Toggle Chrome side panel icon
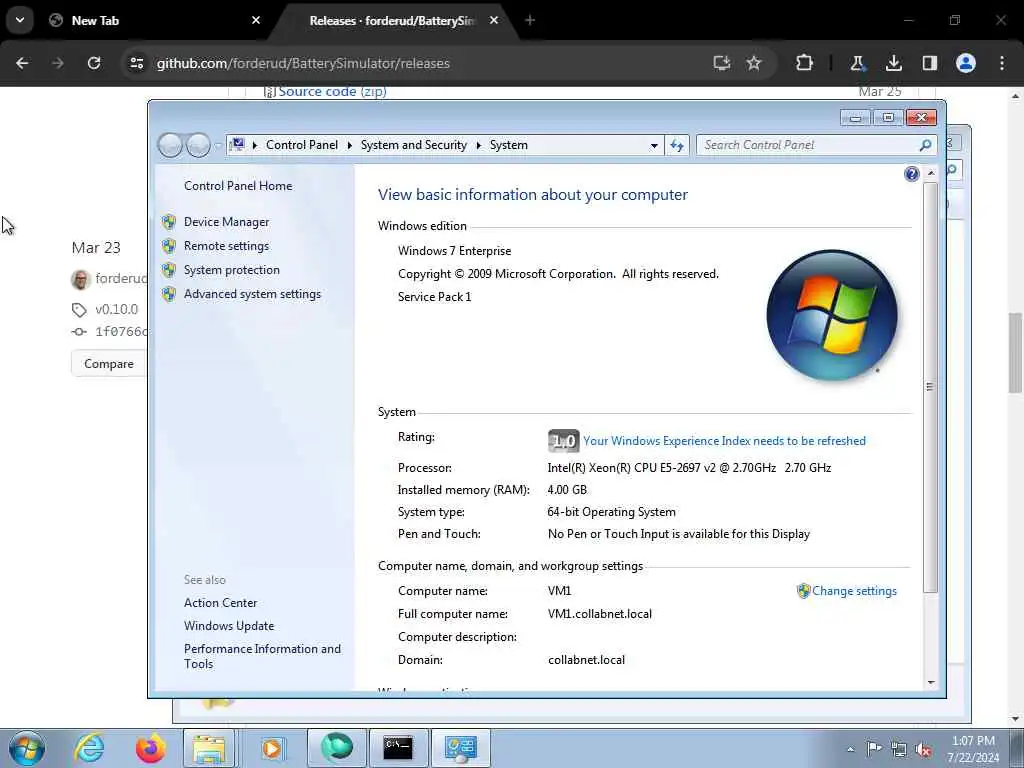Screen dimensions: 1024x768 [929, 63]
